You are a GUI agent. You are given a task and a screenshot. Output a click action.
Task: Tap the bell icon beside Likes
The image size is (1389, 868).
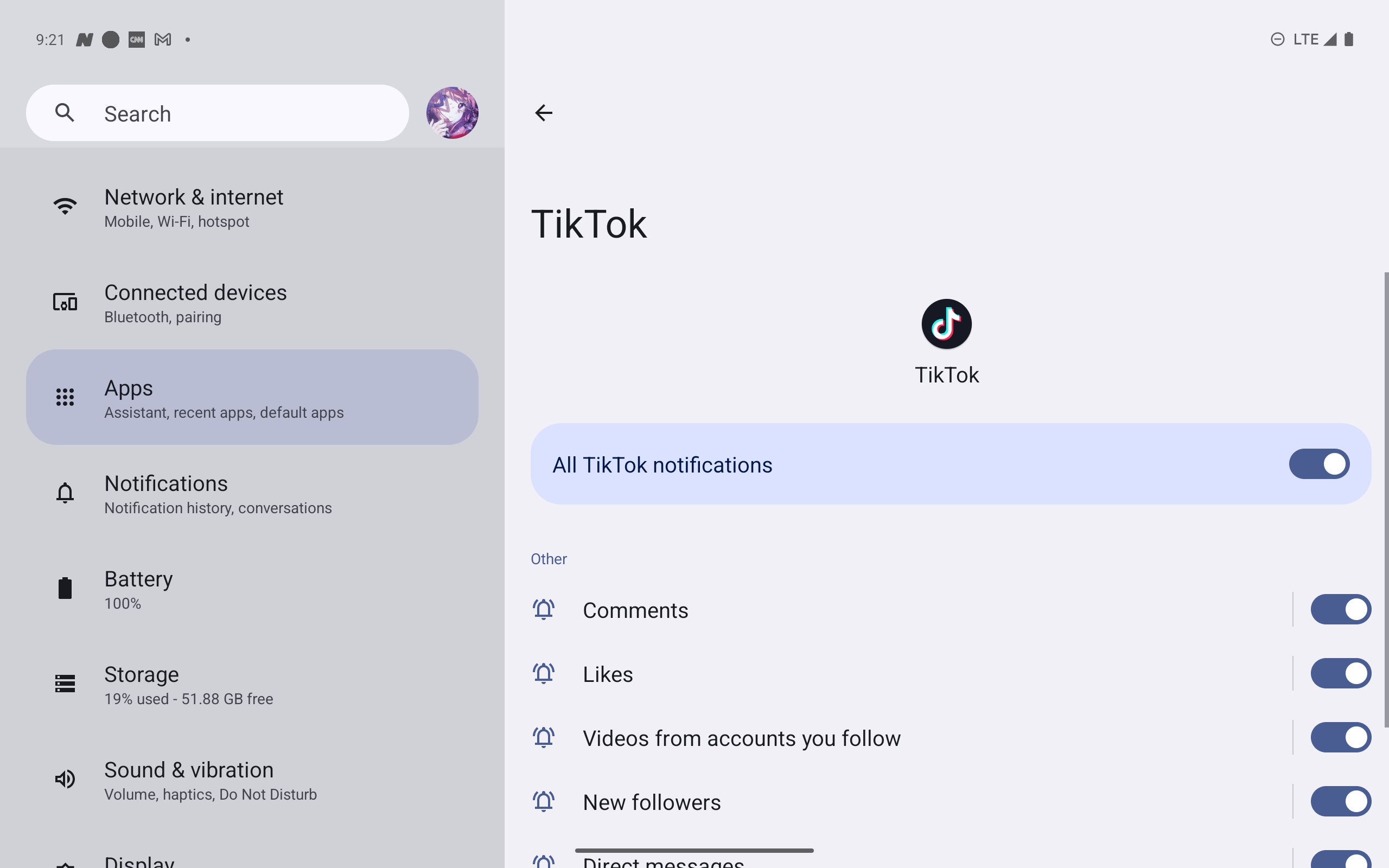click(x=544, y=673)
